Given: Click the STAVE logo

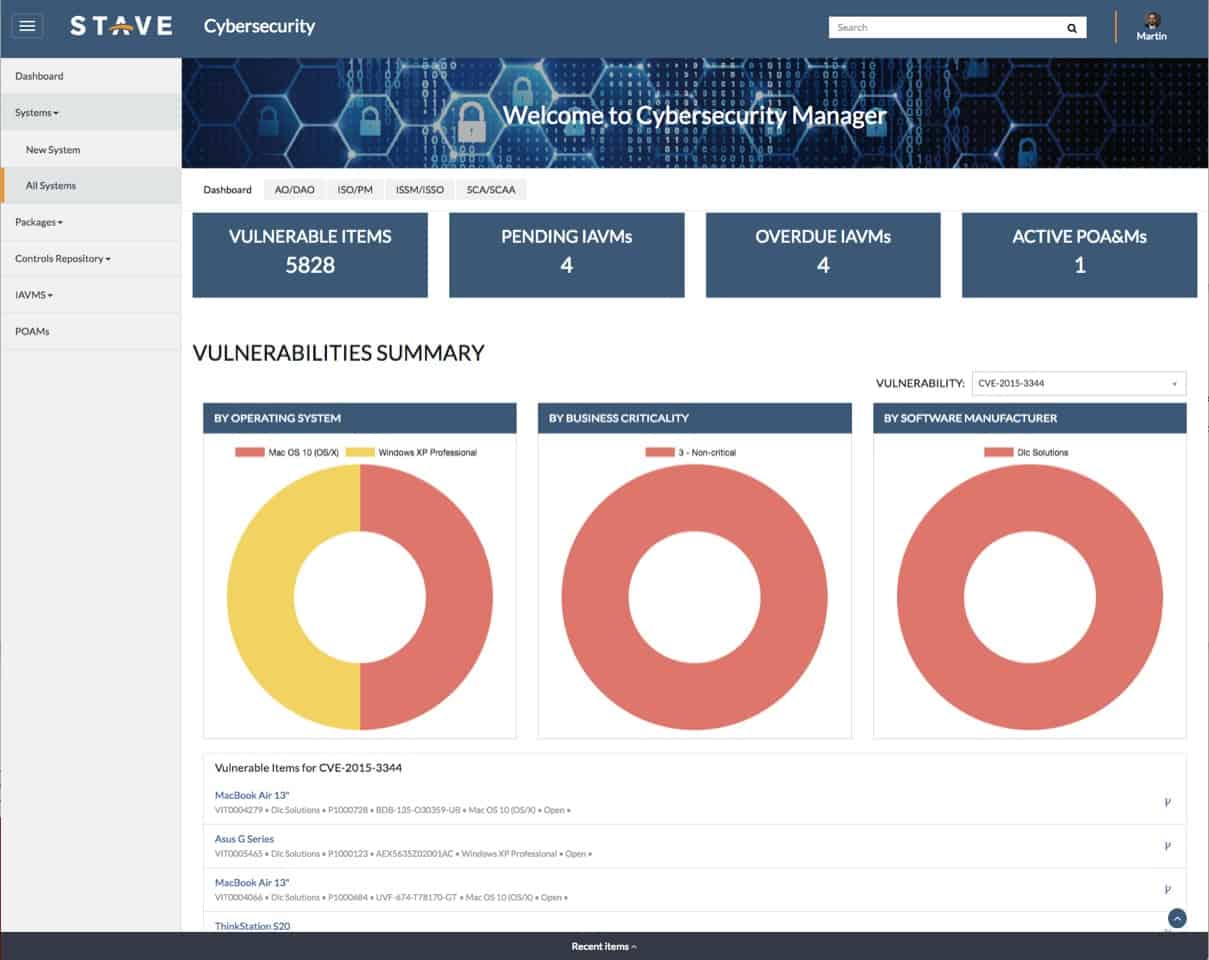Looking at the screenshot, I should tap(120, 26).
